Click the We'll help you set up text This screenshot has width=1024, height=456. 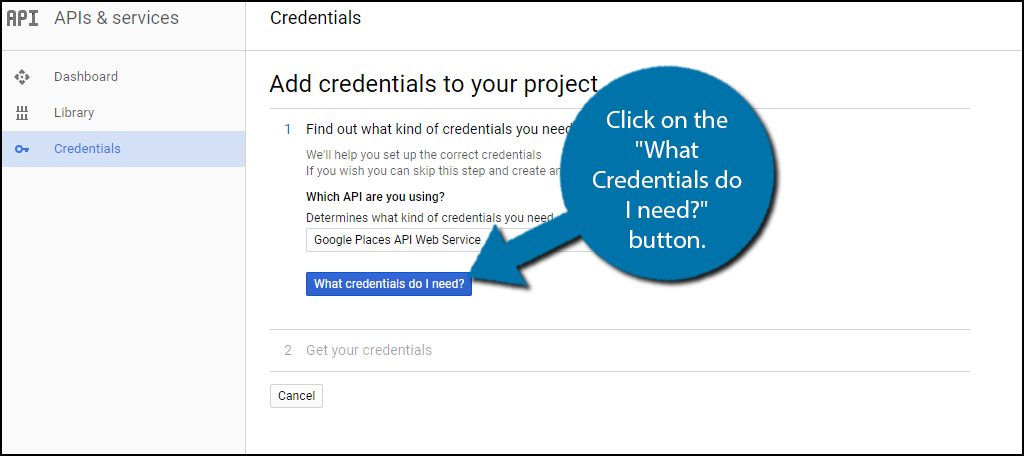pos(424,155)
